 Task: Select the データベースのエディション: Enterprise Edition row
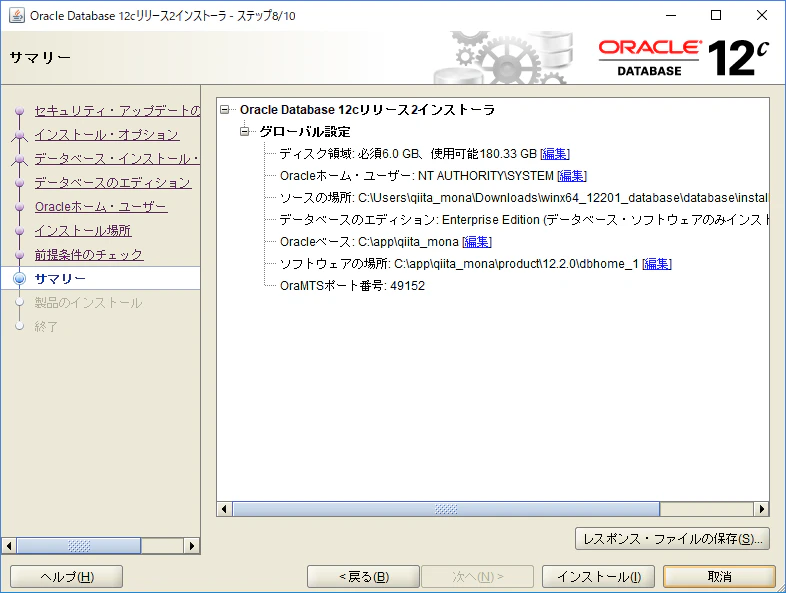point(524,220)
